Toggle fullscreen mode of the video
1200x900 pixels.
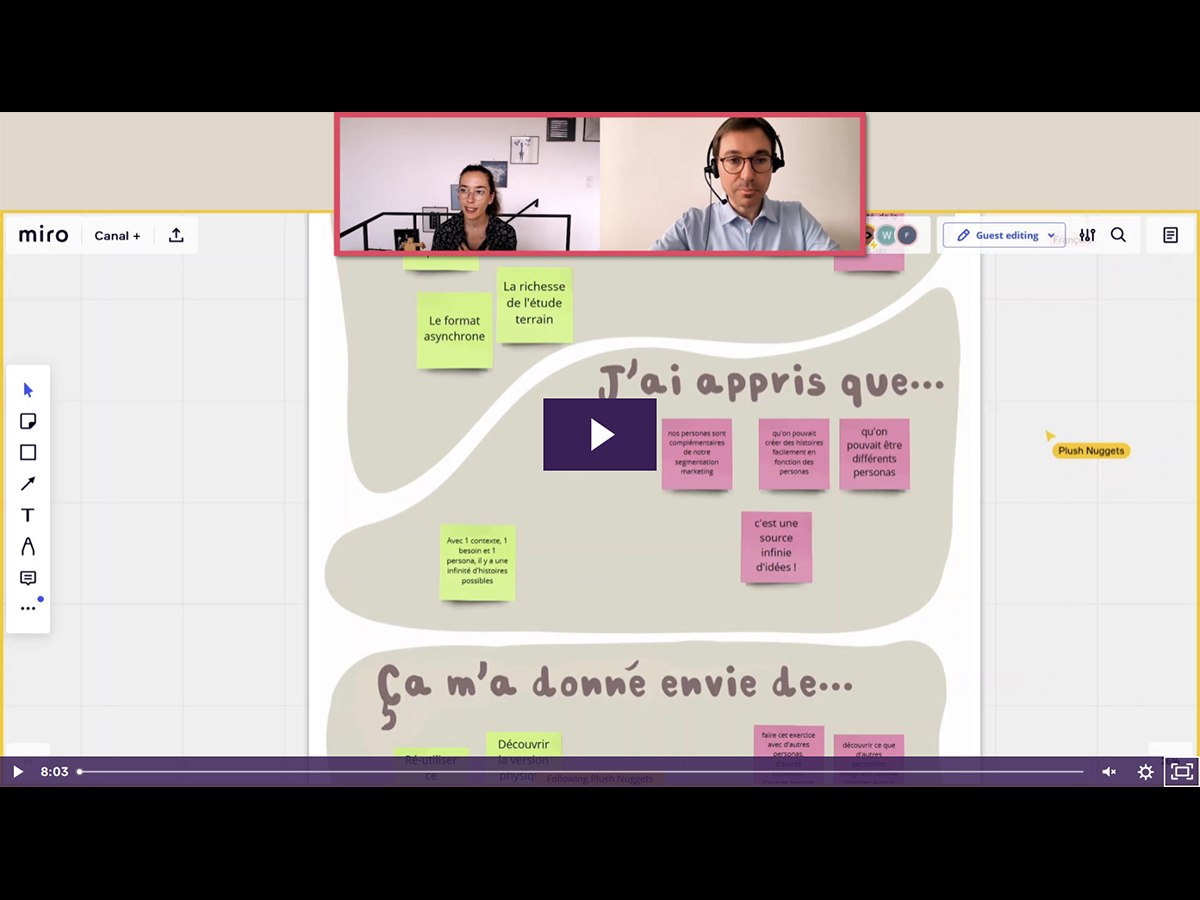[1181, 771]
